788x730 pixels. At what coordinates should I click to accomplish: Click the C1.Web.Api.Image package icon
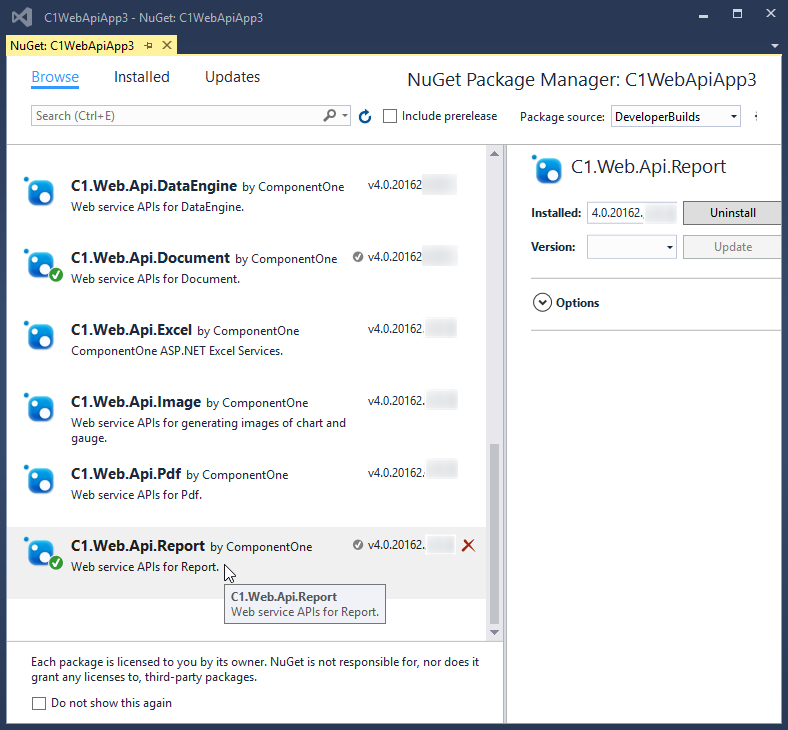click(40, 408)
